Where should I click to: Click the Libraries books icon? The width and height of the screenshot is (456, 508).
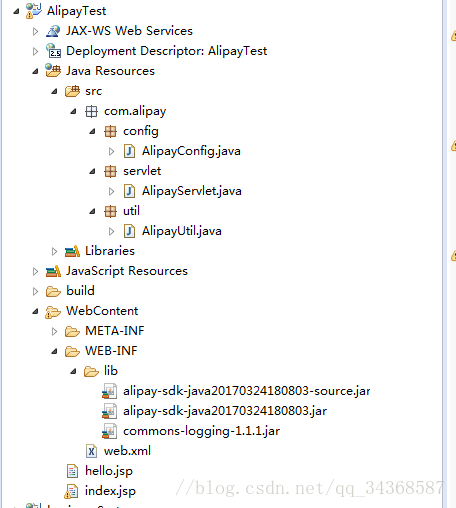72,251
